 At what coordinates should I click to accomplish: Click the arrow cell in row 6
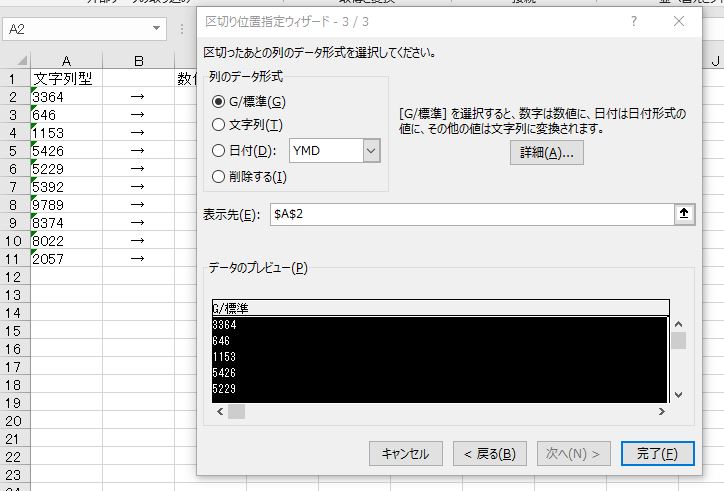[139, 169]
